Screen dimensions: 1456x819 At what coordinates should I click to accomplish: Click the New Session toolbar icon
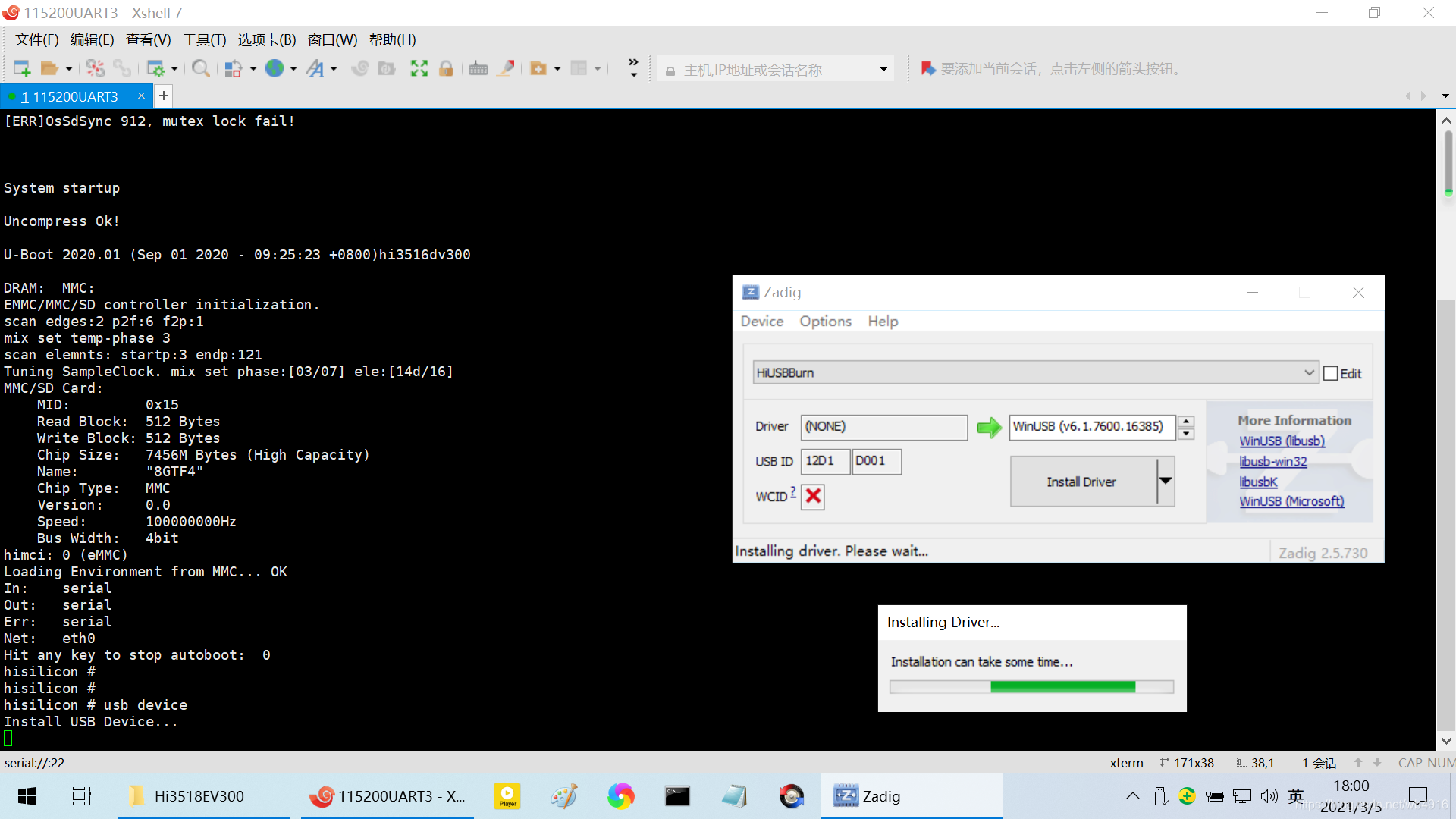22,69
